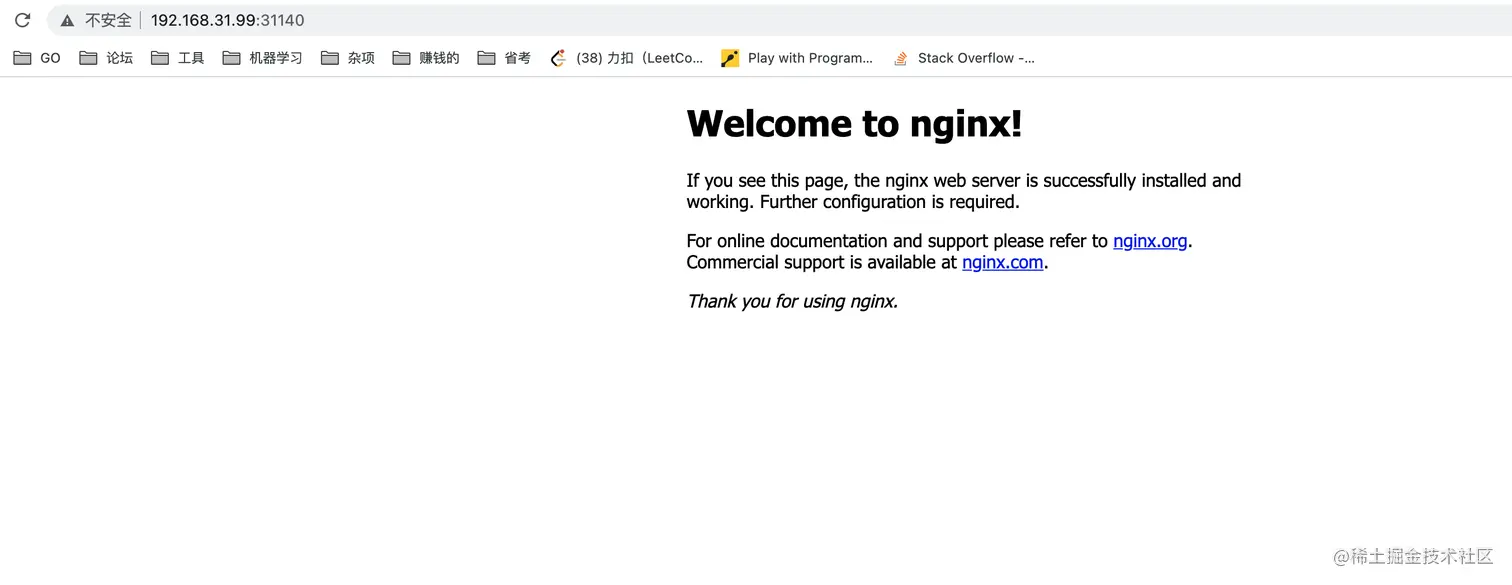Click the 'Further configuration is required' sentence
The image size is (1512, 585).
(x=889, y=202)
